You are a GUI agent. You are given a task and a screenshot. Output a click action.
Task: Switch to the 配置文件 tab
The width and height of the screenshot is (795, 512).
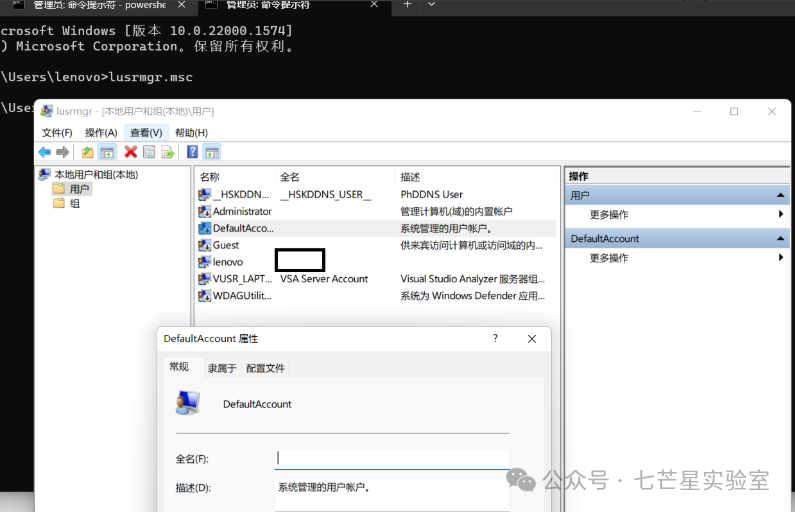pyautogui.click(x=265, y=369)
